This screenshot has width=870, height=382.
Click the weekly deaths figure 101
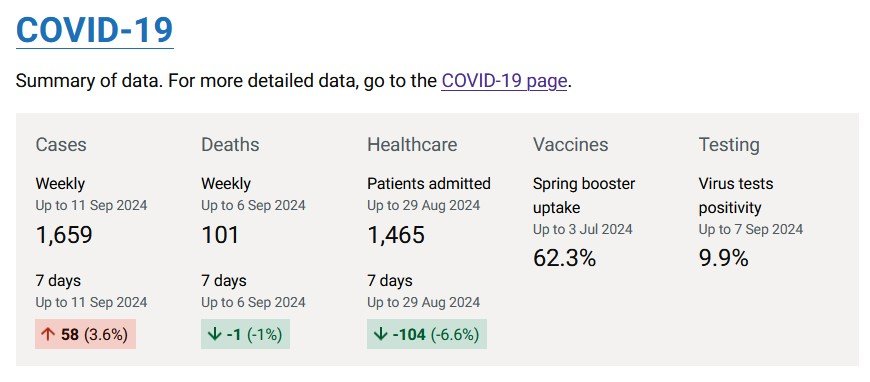pos(220,235)
